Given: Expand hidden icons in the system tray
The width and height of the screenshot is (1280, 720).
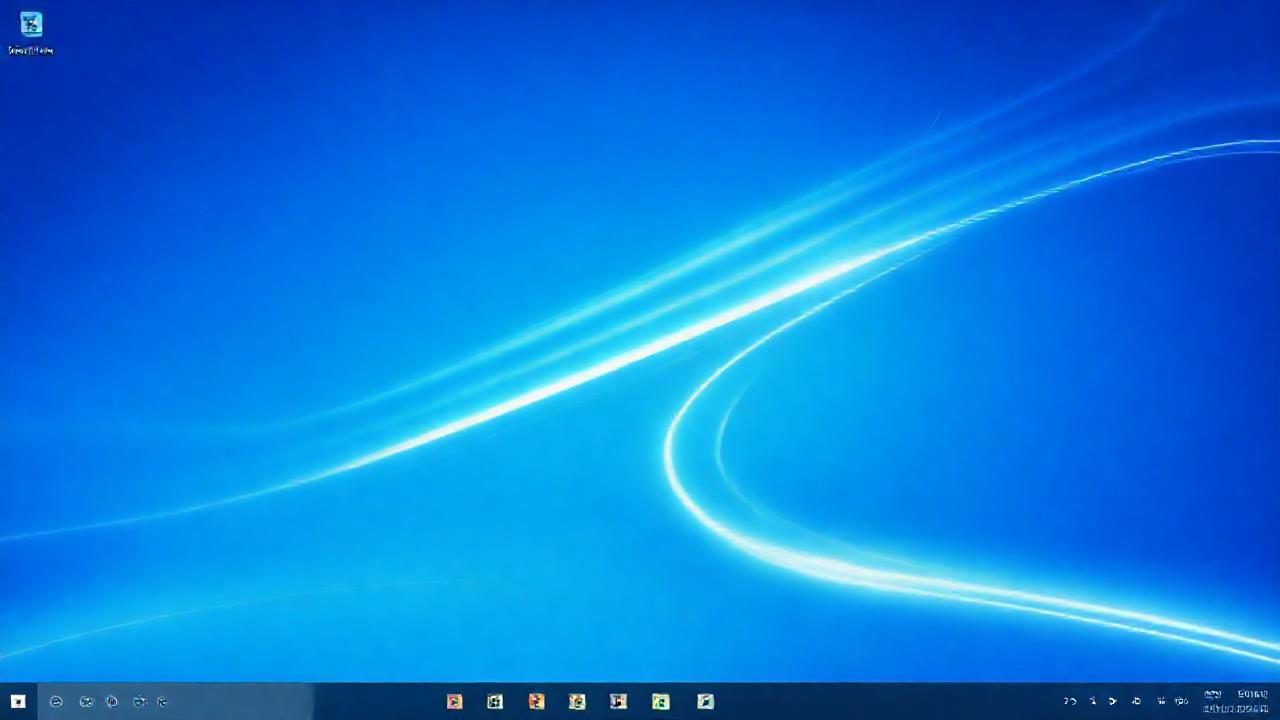Looking at the screenshot, I should (1070, 701).
